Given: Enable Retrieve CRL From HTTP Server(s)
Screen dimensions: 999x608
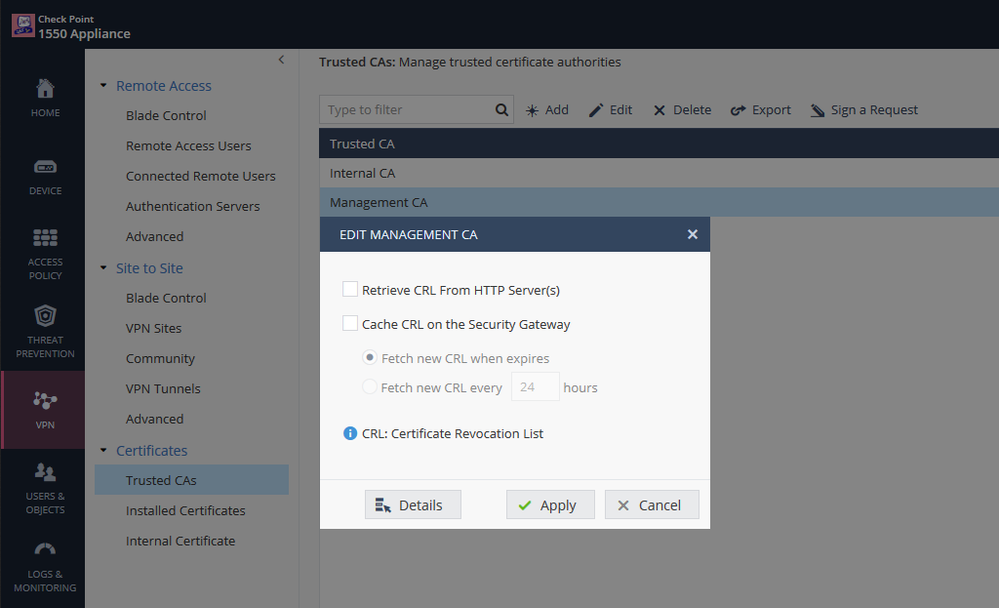Looking at the screenshot, I should [350, 290].
